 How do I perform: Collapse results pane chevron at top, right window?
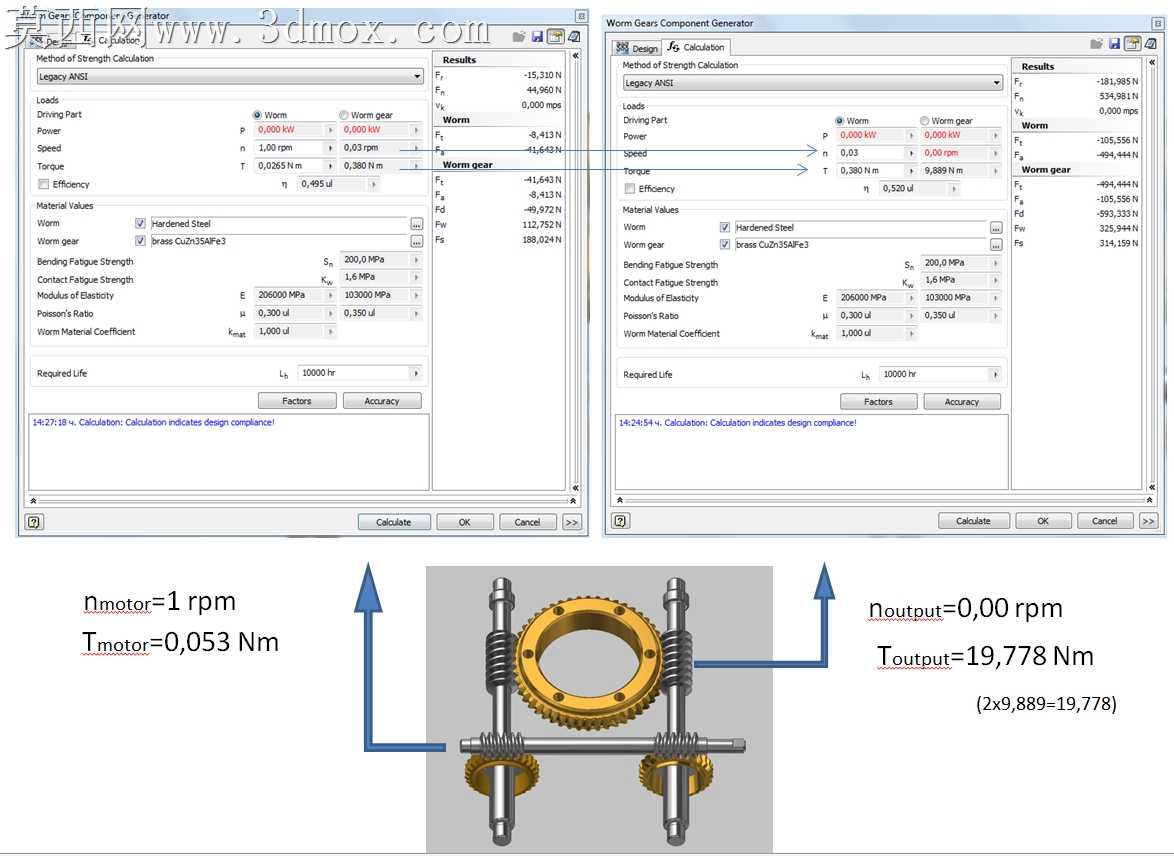pos(1152,62)
